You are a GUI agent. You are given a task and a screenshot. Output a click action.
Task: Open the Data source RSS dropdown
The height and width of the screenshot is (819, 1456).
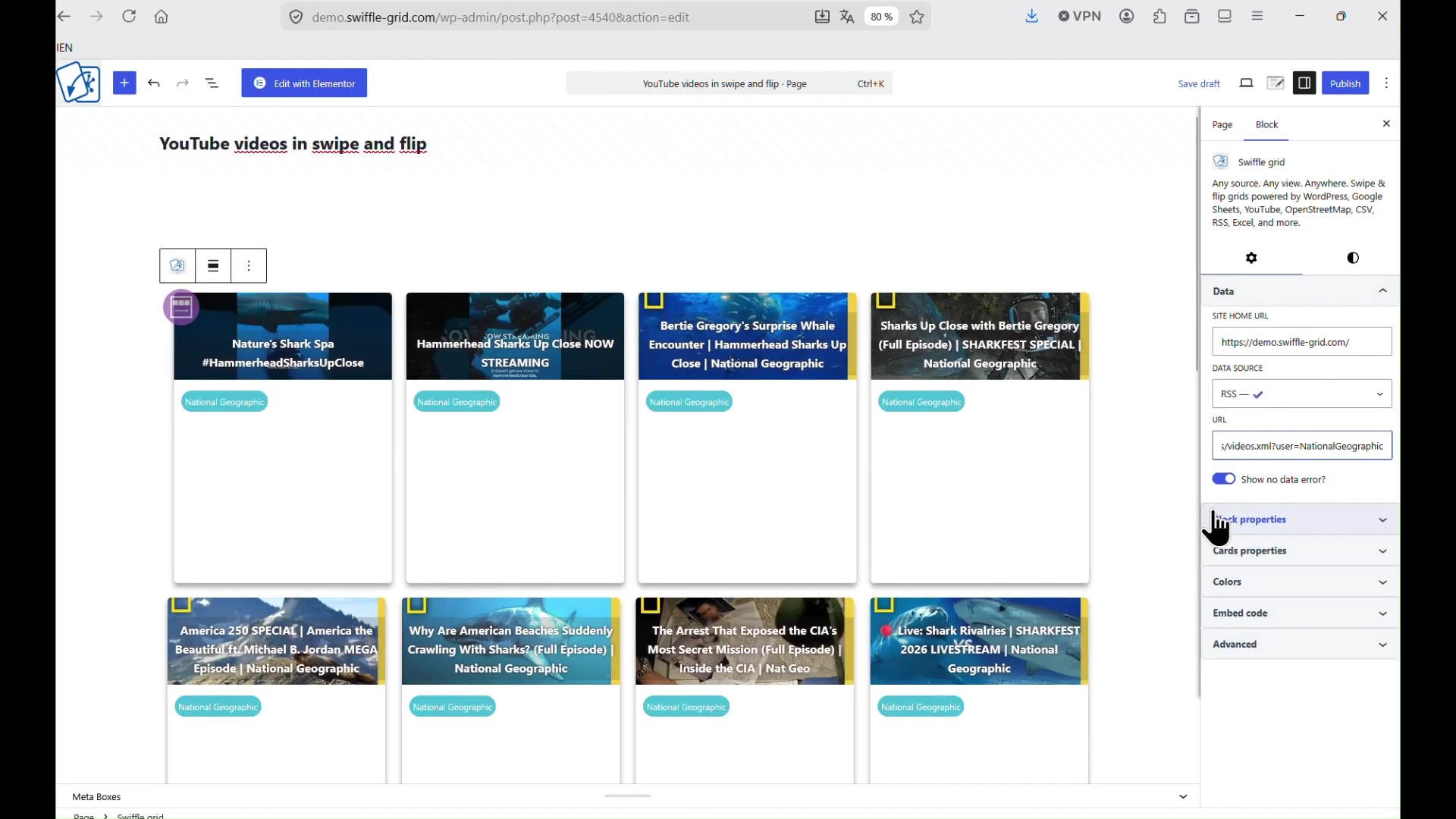[1302, 394]
